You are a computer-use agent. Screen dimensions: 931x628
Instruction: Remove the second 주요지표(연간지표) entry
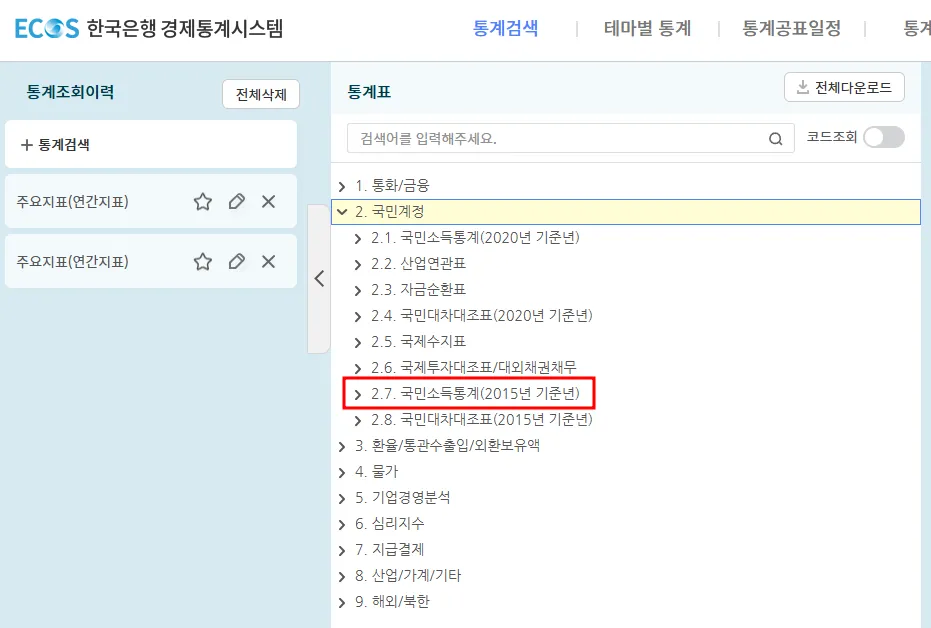tap(268, 262)
